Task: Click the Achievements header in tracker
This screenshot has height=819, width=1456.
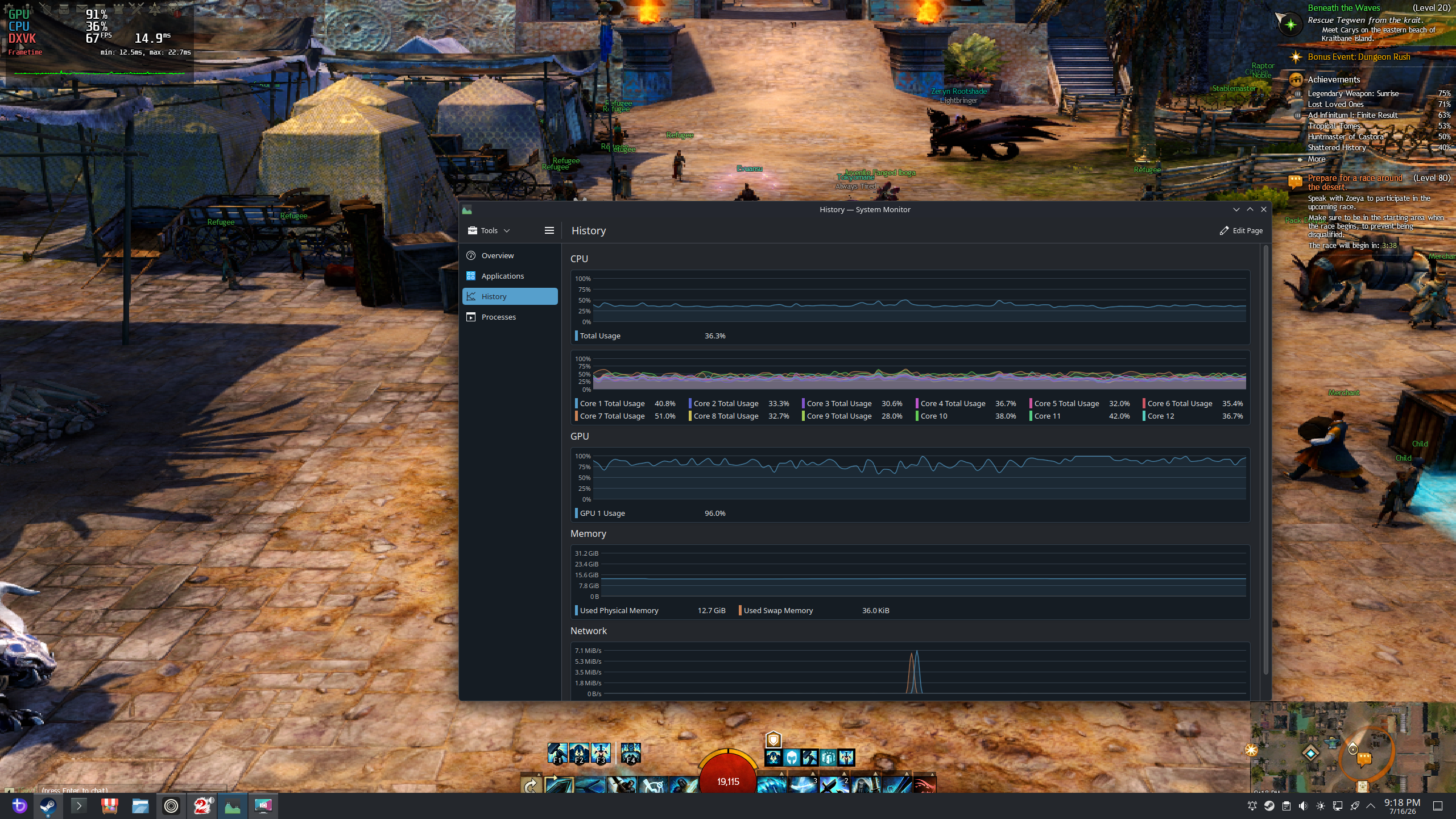Action: 1334,80
